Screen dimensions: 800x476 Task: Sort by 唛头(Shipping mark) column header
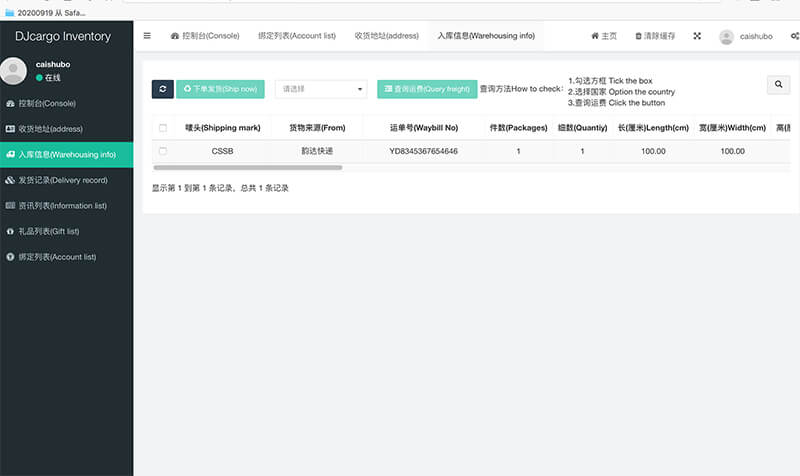(x=222, y=128)
